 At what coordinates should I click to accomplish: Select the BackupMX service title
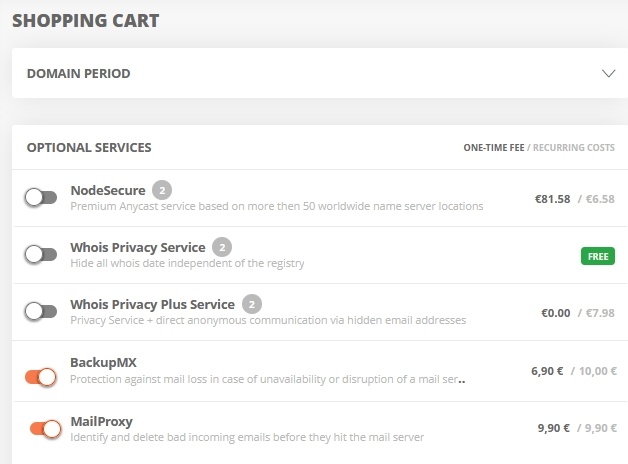[103, 363]
